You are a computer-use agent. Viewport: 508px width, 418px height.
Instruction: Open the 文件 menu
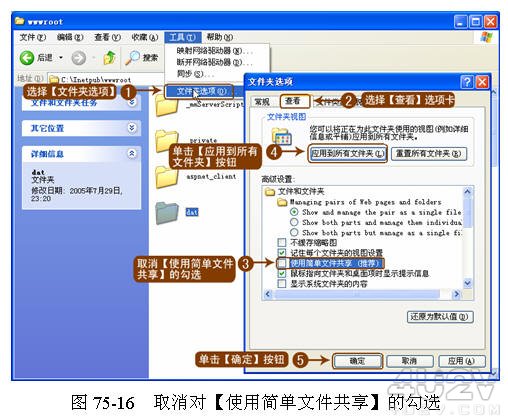32,37
